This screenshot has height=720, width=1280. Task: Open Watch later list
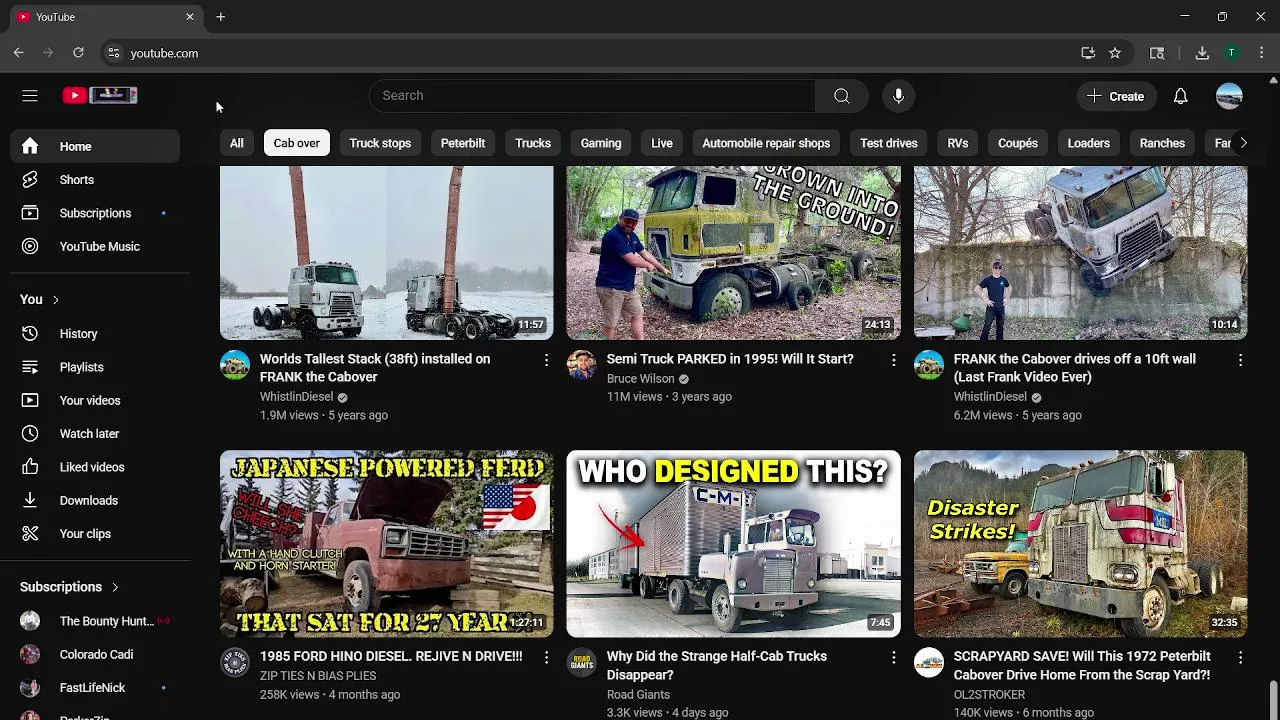(95, 434)
